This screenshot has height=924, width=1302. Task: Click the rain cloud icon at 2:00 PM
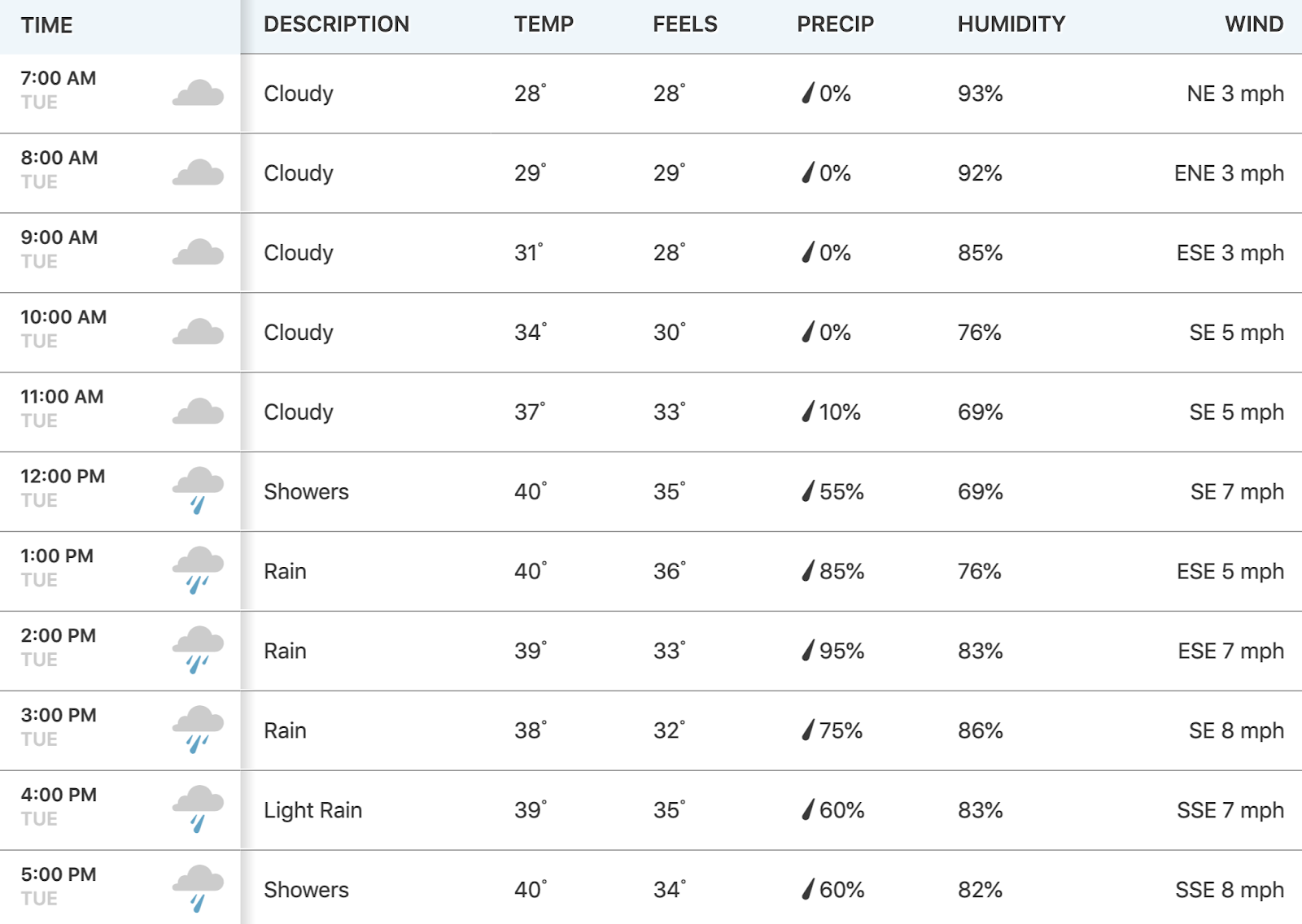[198, 650]
